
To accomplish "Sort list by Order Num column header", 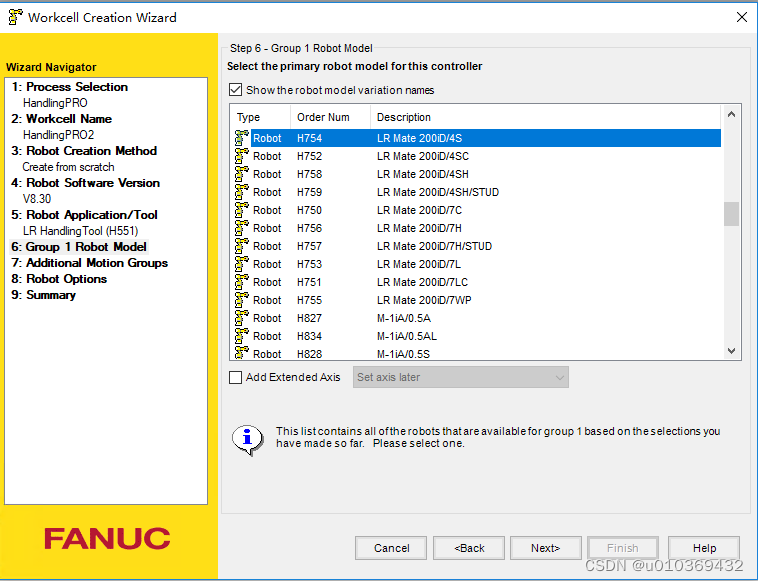I will pyautogui.click(x=331, y=117).
